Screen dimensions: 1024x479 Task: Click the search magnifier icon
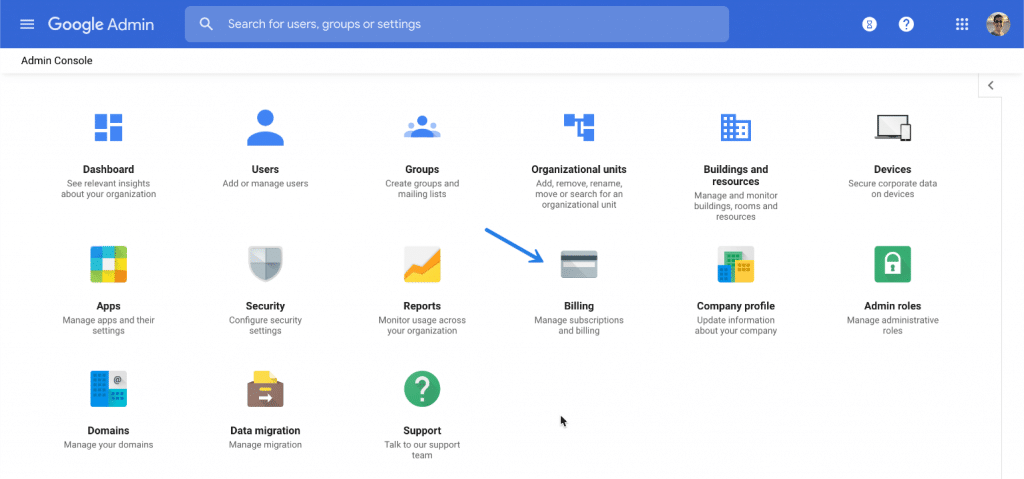[x=206, y=24]
